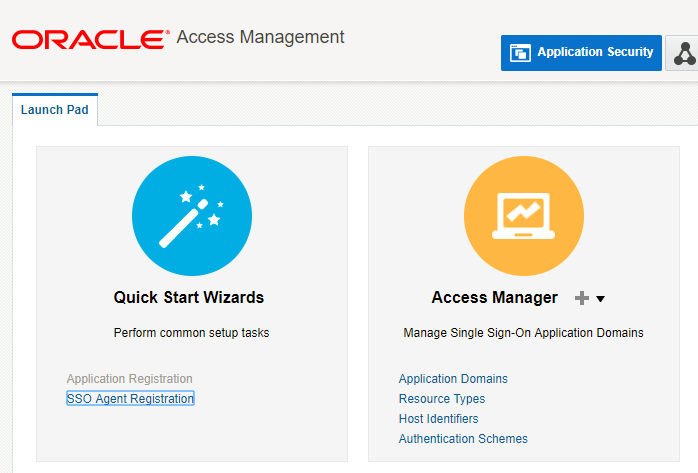Click the Access Manager heading
Screen dimensions: 698x473
tap(494, 297)
